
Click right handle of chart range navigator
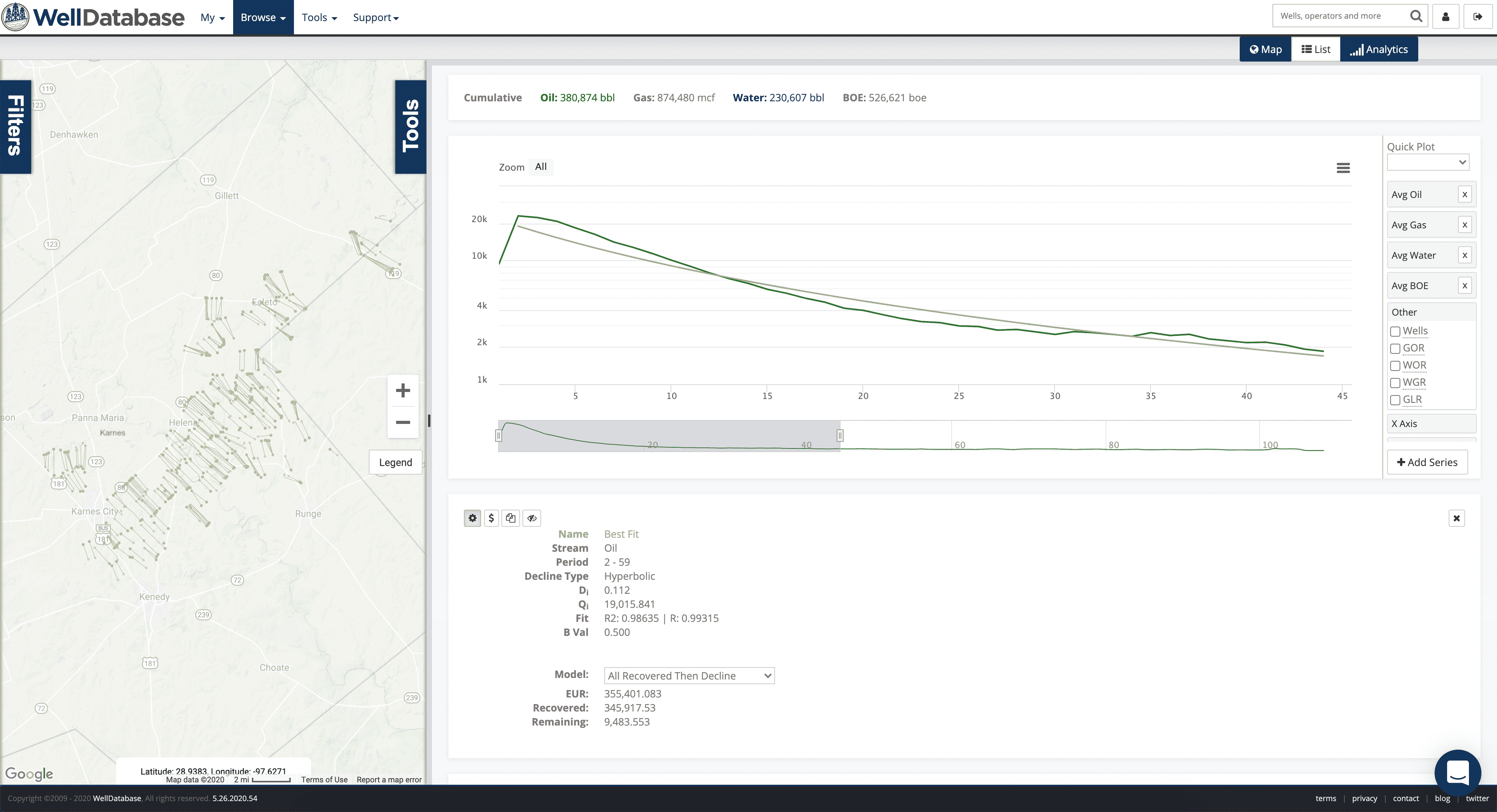(x=840, y=435)
